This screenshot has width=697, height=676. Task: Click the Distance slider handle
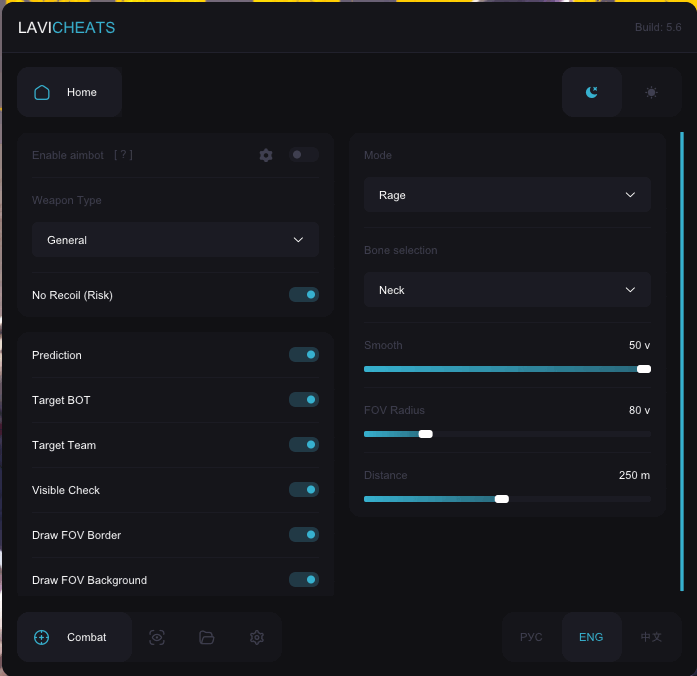click(502, 499)
